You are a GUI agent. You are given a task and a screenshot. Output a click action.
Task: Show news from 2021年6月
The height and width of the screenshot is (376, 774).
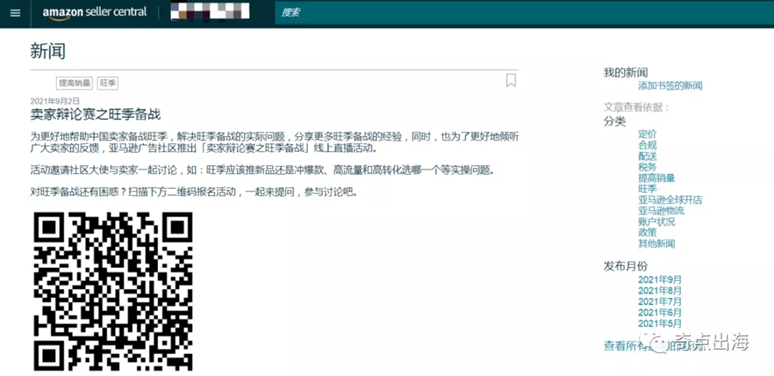click(659, 312)
